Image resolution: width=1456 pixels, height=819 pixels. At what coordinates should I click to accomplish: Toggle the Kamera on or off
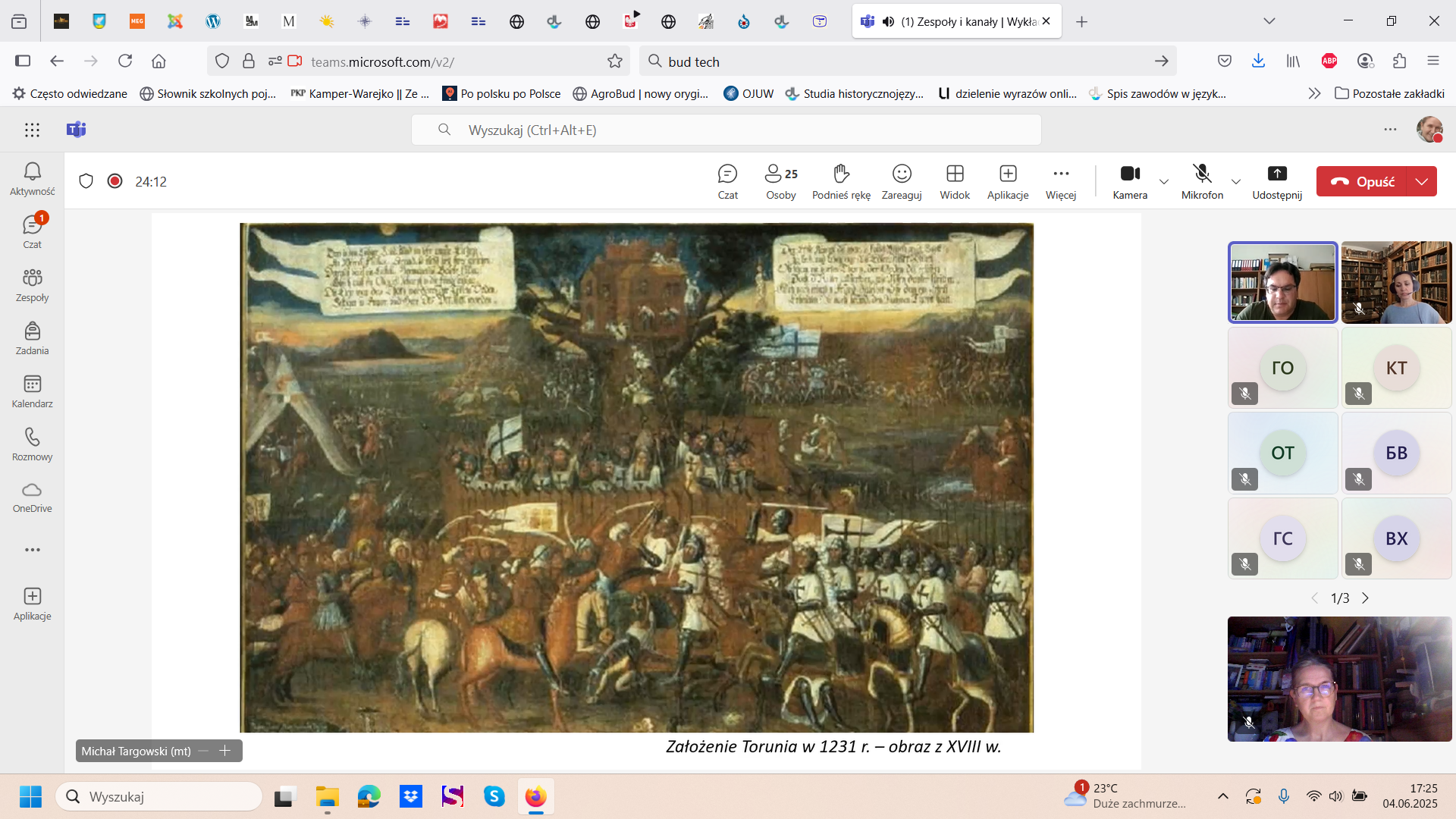coord(1130,182)
